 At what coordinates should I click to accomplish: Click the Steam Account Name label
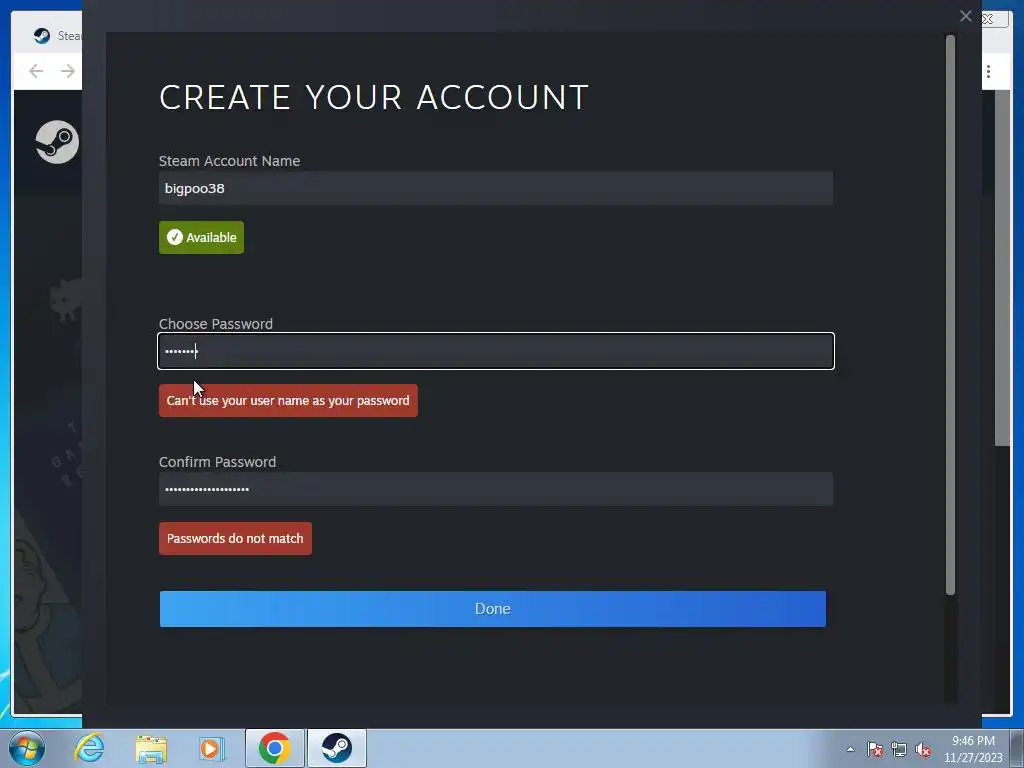(x=229, y=161)
